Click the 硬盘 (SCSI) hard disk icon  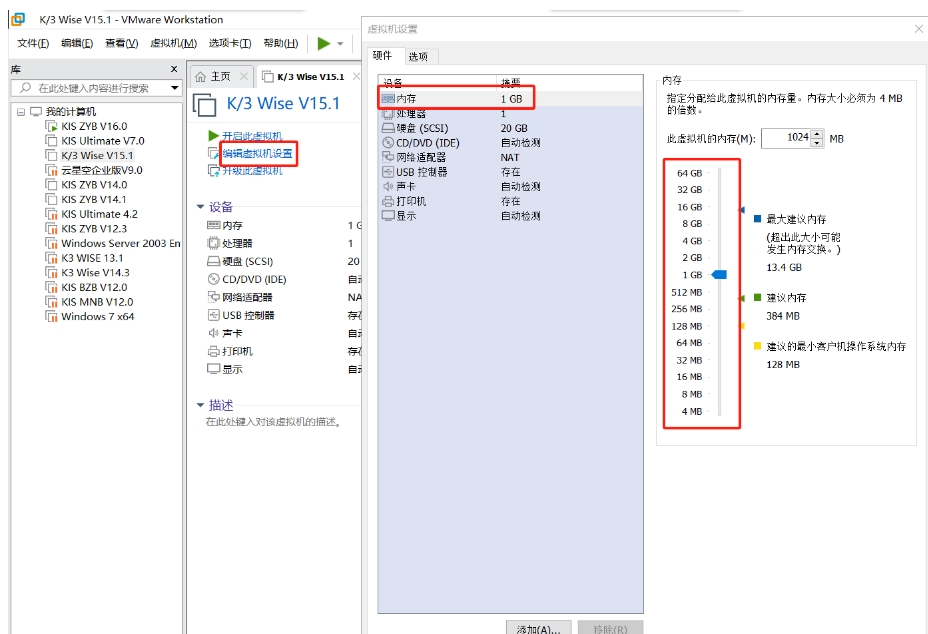point(386,129)
